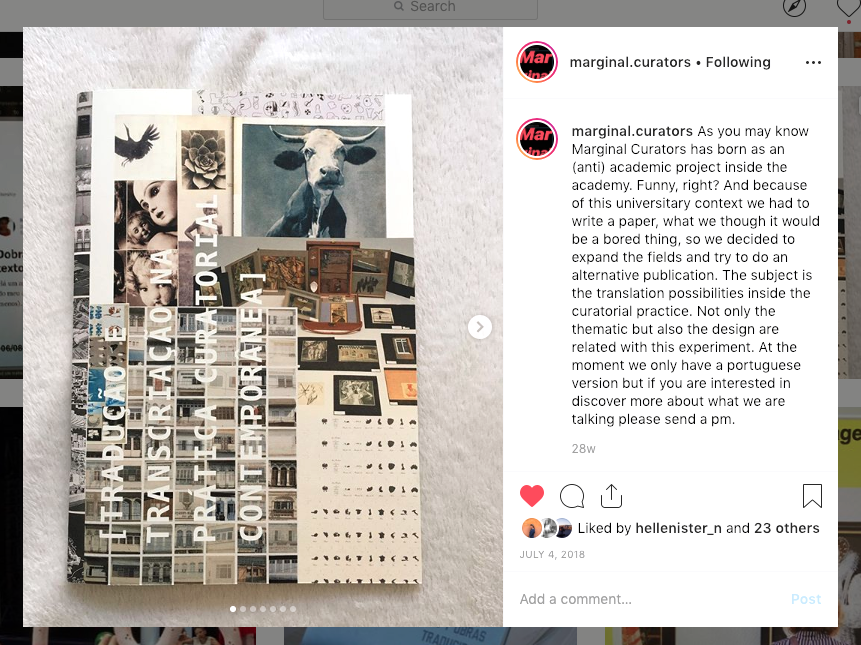Open the hellenister_n profile link
Screen dimensions: 861x645
click(678, 528)
